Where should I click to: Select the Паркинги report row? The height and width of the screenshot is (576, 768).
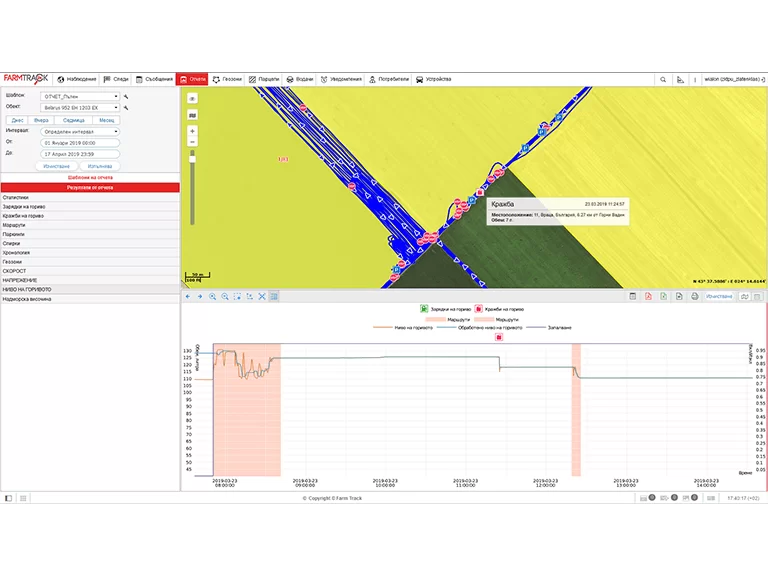90,234
